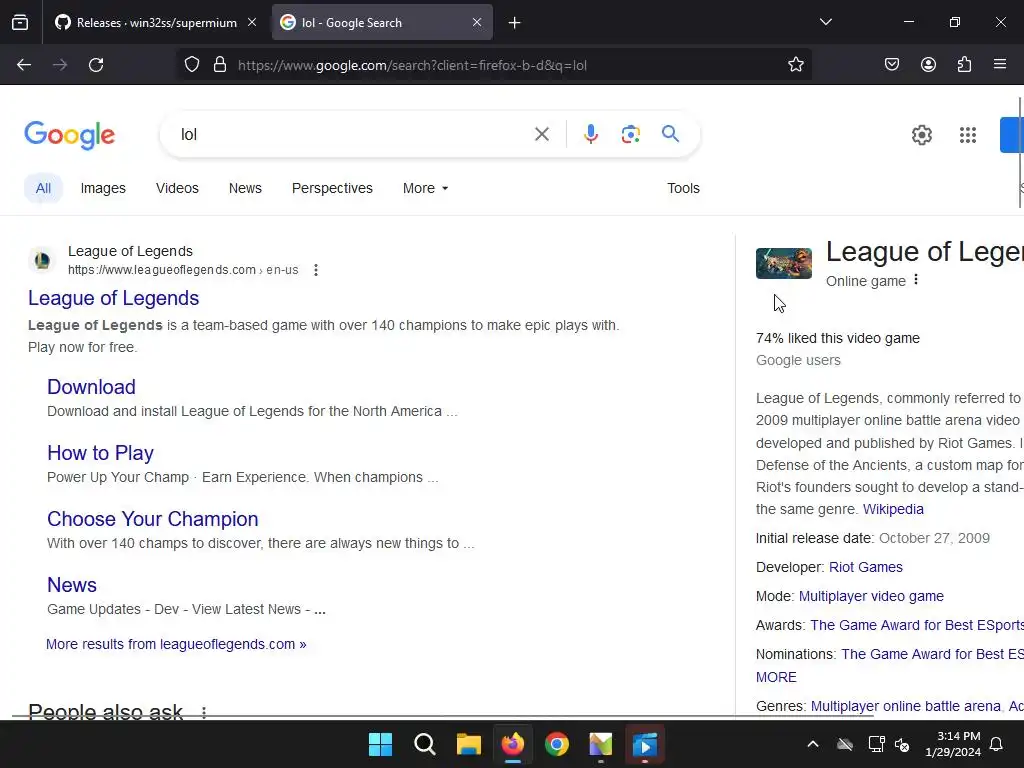Screen dimensions: 1024x768
Task: Open the Firefox account icon
Action: [928, 65]
